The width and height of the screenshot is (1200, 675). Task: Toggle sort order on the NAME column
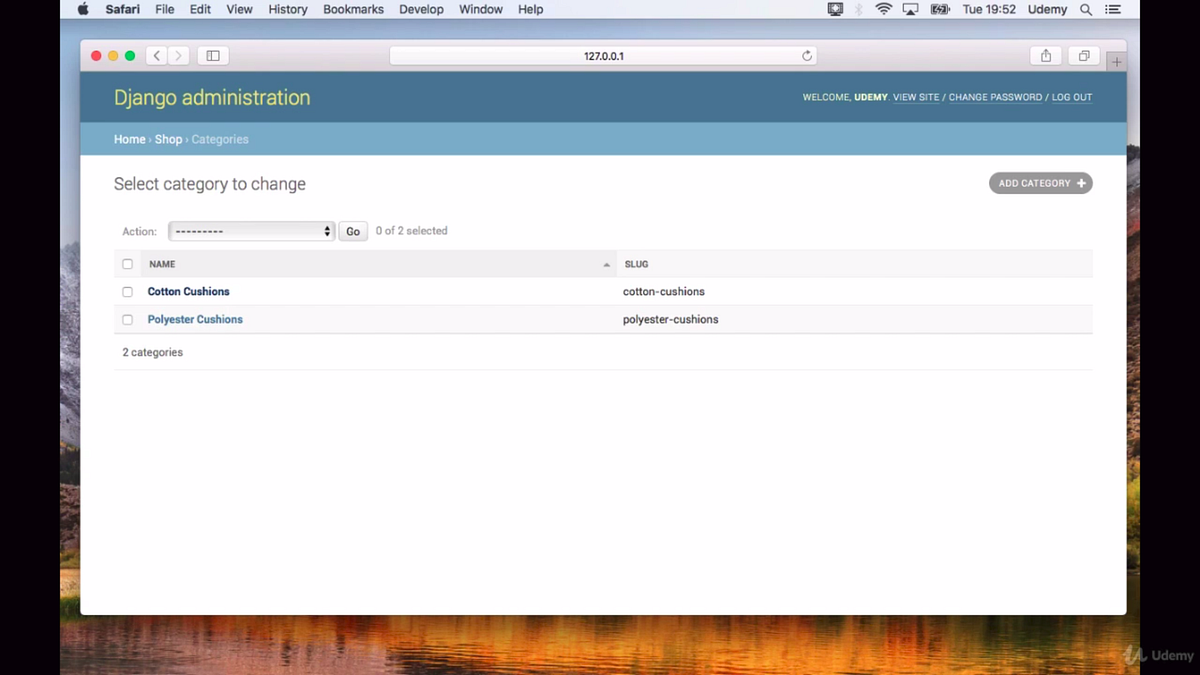click(160, 263)
